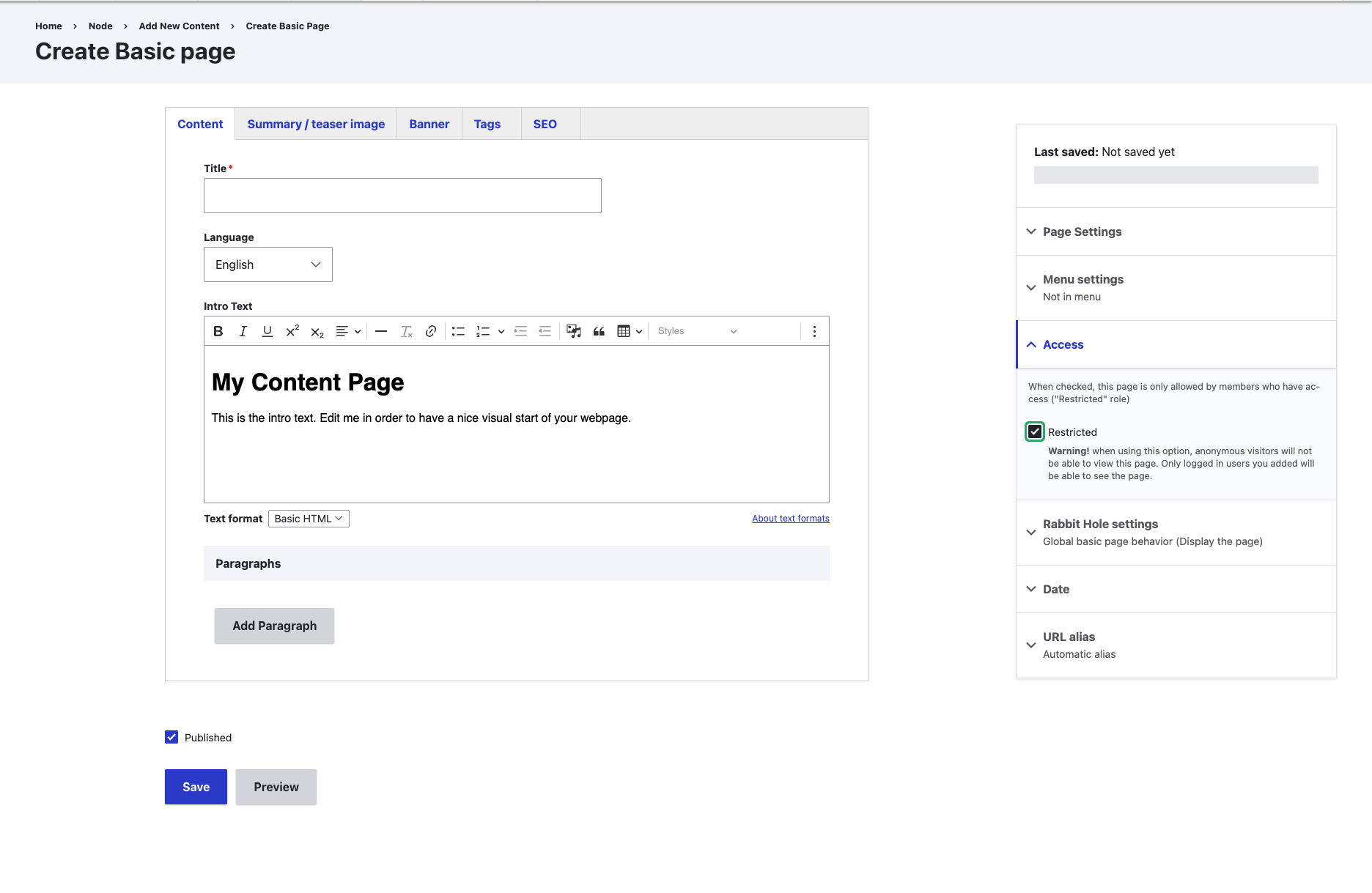Viewport: 1372px width, 893px height.
Task: Open the About text formats link
Action: 791,518
